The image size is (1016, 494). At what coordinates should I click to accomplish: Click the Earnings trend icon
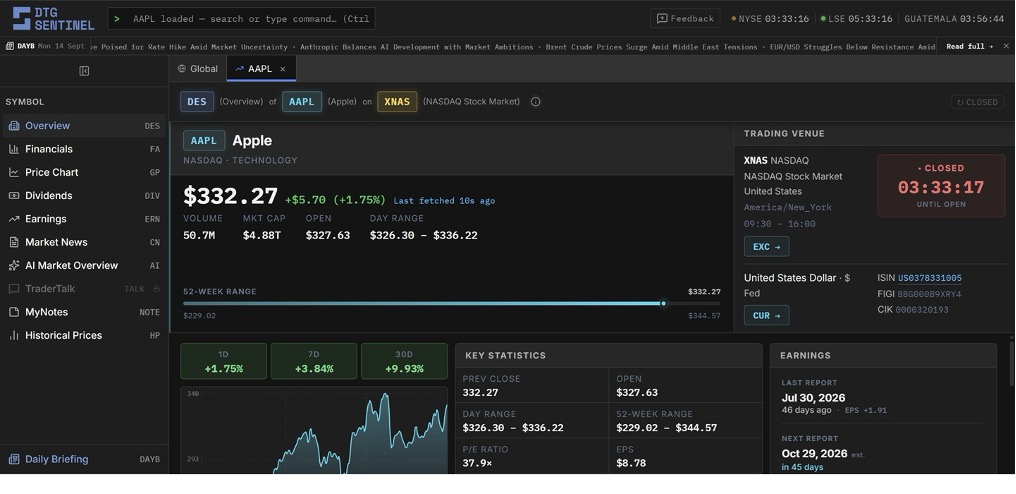(14, 219)
